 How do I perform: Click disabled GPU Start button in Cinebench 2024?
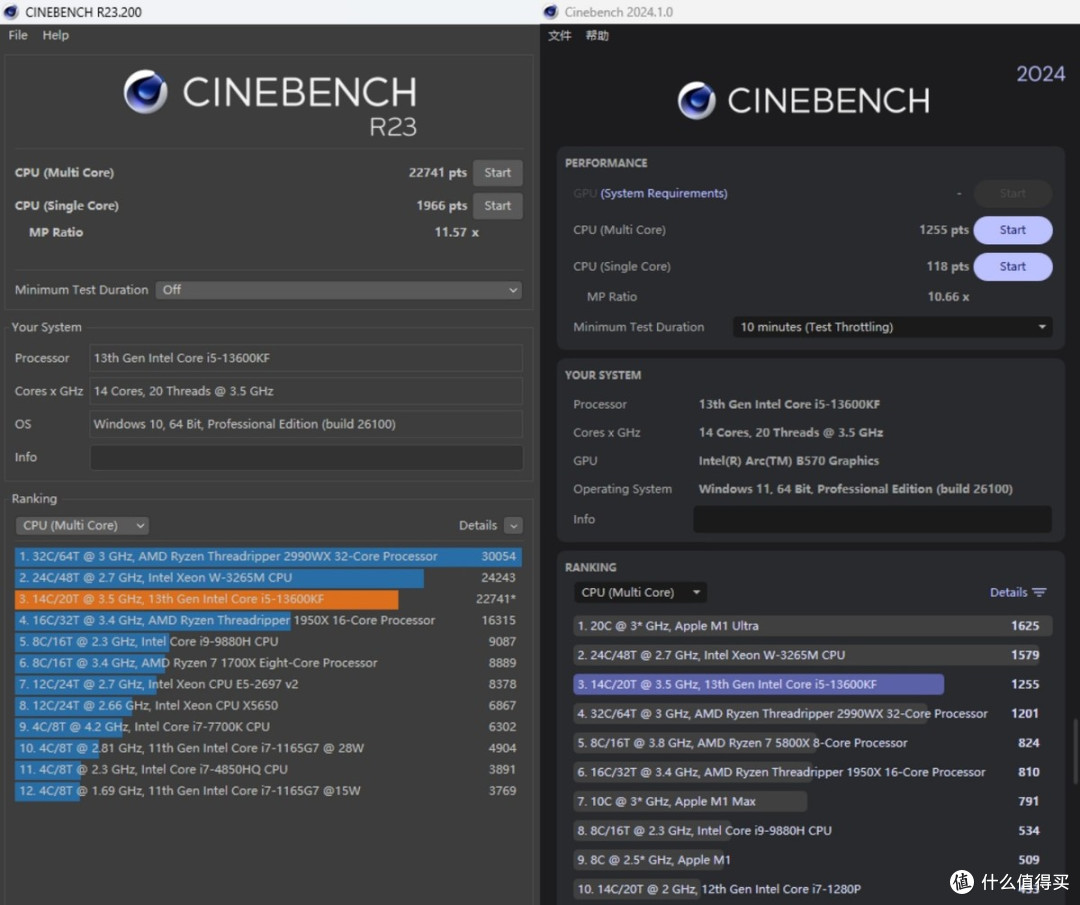[x=1012, y=194]
